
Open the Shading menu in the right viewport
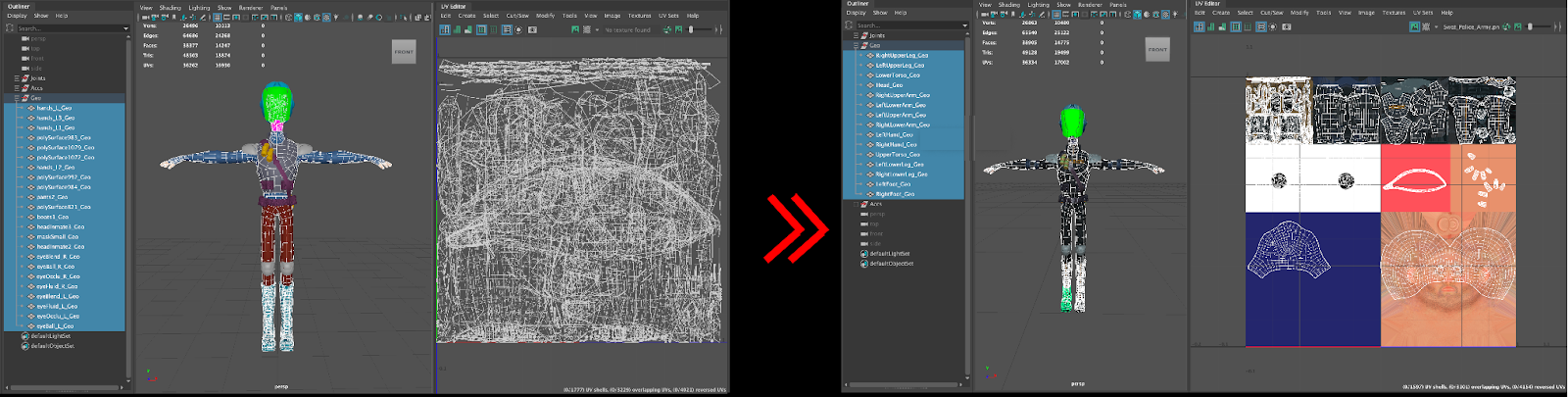coord(1008,5)
